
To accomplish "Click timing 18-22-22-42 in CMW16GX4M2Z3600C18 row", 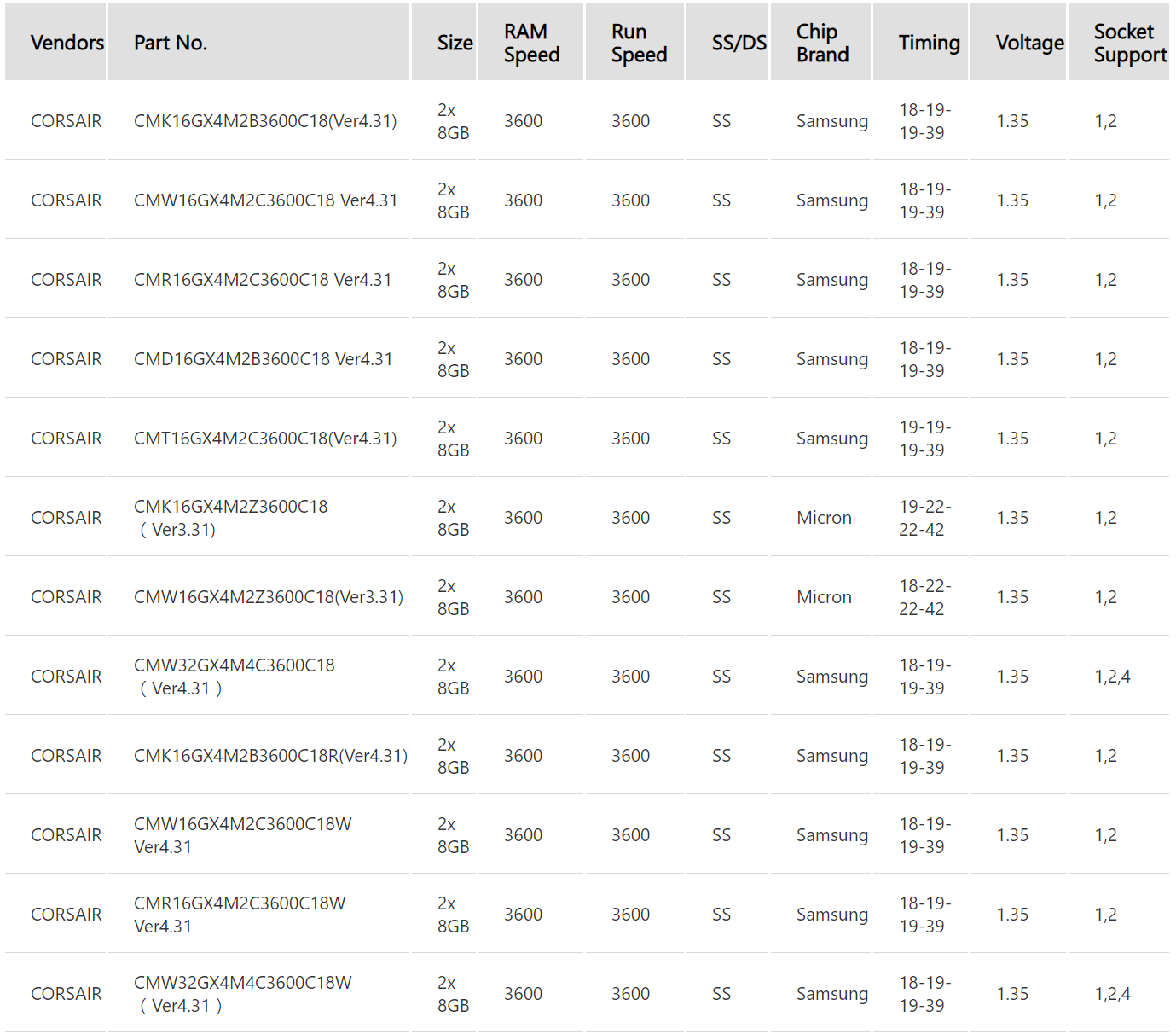I will [x=924, y=597].
